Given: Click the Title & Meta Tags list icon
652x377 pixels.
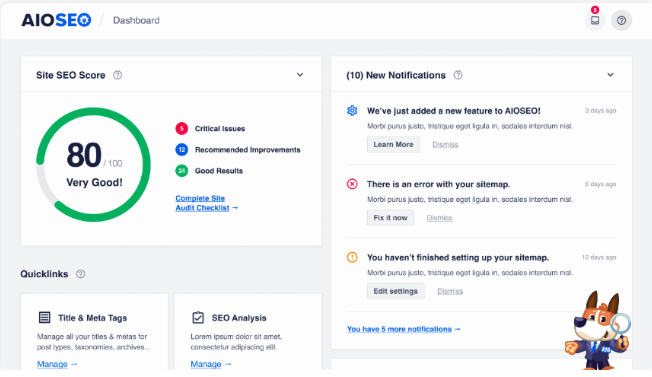Looking at the screenshot, I should pos(44,318).
